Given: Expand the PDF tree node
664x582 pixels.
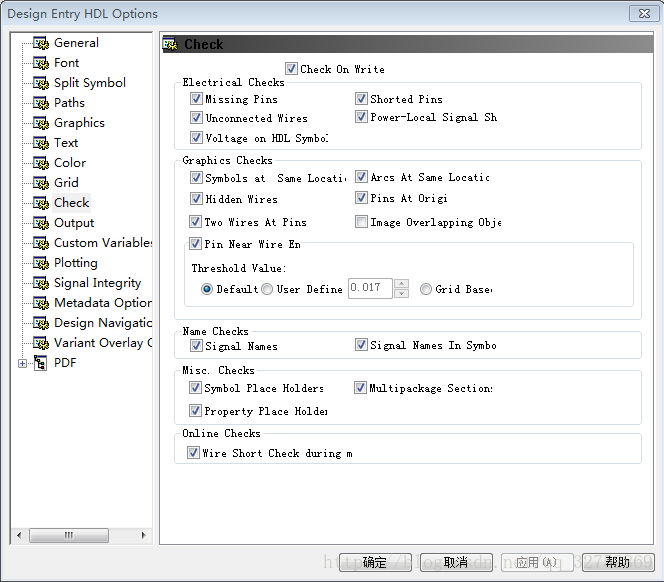Looking at the screenshot, I should 22,363.
